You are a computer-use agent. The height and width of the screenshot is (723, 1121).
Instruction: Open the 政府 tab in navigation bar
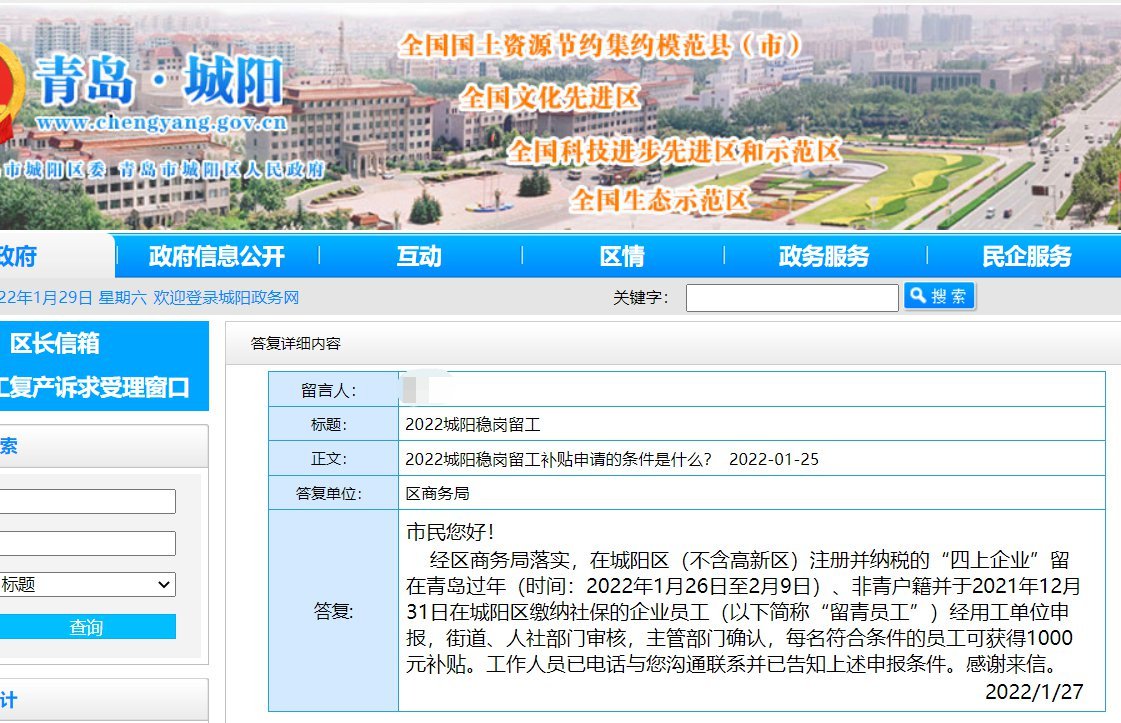click(x=20, y=257)
